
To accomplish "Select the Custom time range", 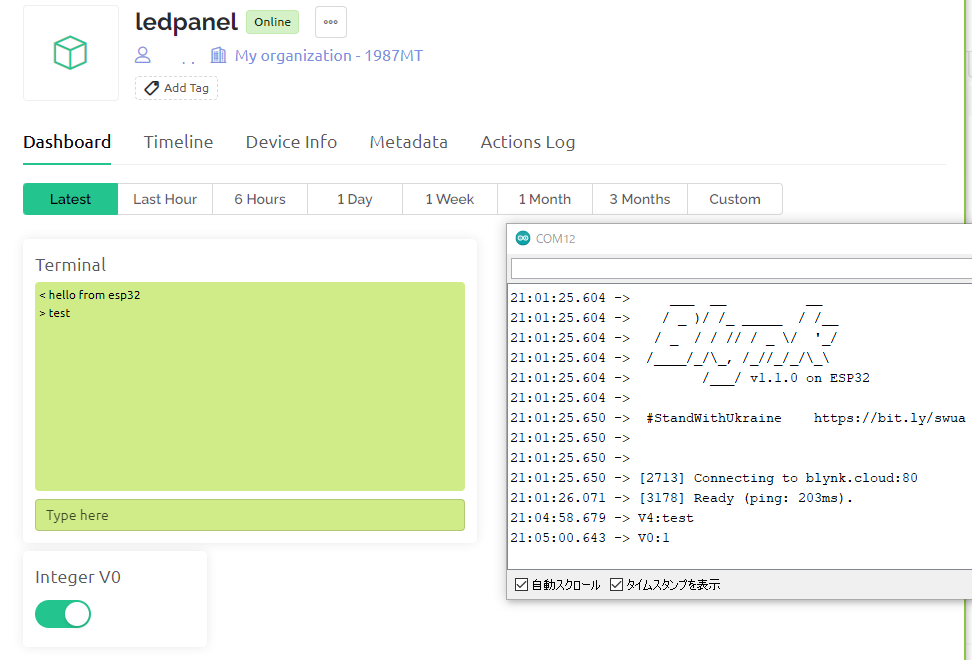I will [x=735, y=199].
